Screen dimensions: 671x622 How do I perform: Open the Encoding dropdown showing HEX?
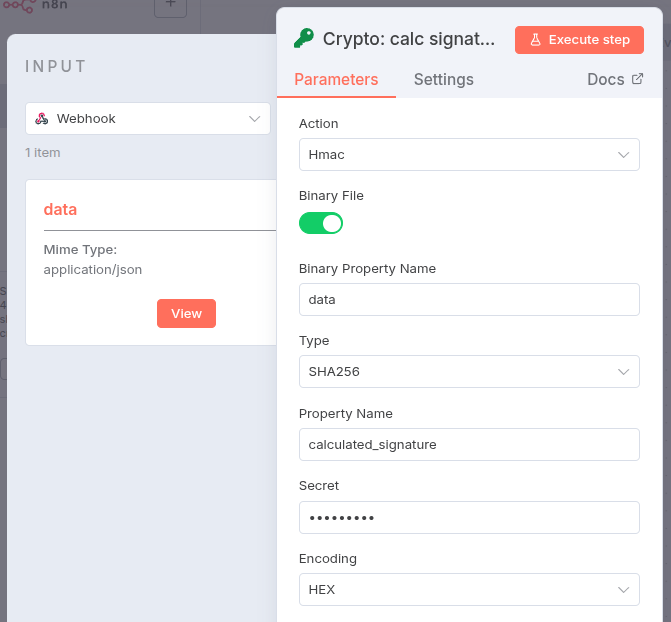(469, 589)
